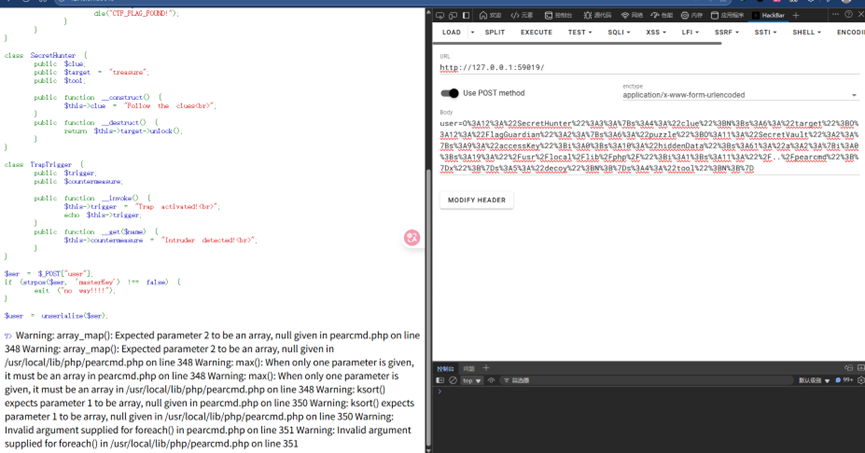Viewport: 865px width, 453px height.
Task: Open the Sources tab with bug icon
Action: 597,15
